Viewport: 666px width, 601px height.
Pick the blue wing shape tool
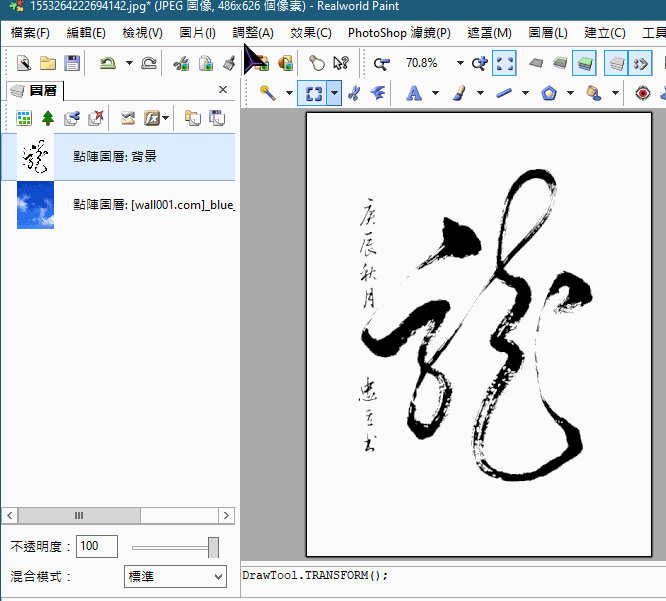pyautogui.click(x=378, y=93)
